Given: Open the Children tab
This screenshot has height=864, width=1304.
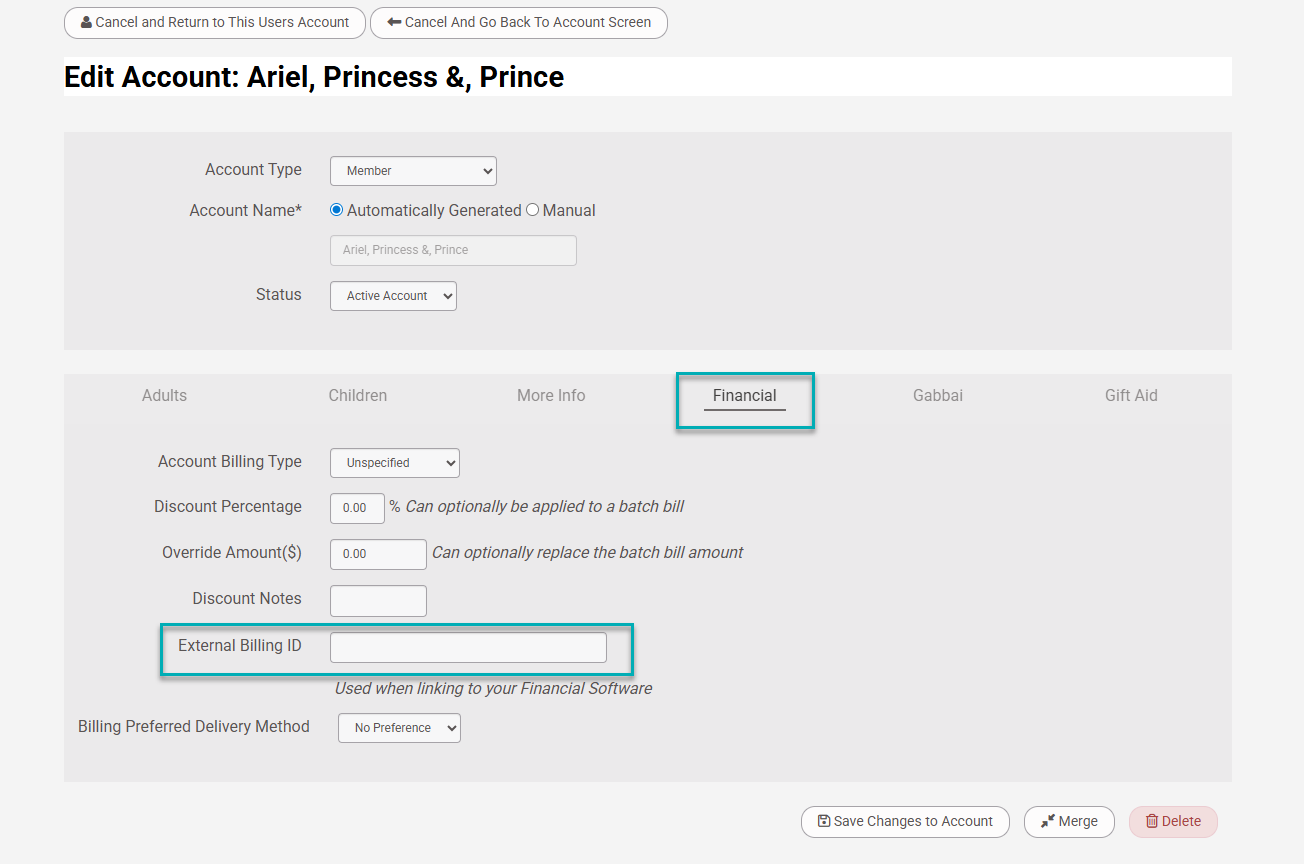Looking at the screenshot, I should click(x=358, y=395).
